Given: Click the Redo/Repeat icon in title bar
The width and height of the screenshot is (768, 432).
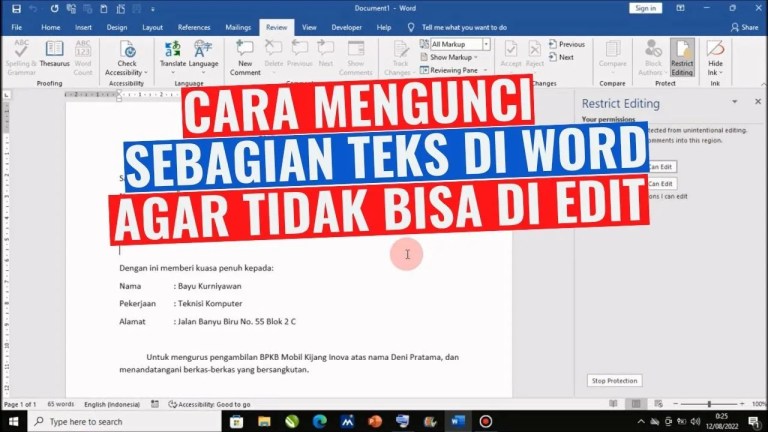Looking at the screenshot, I should 54,8.
